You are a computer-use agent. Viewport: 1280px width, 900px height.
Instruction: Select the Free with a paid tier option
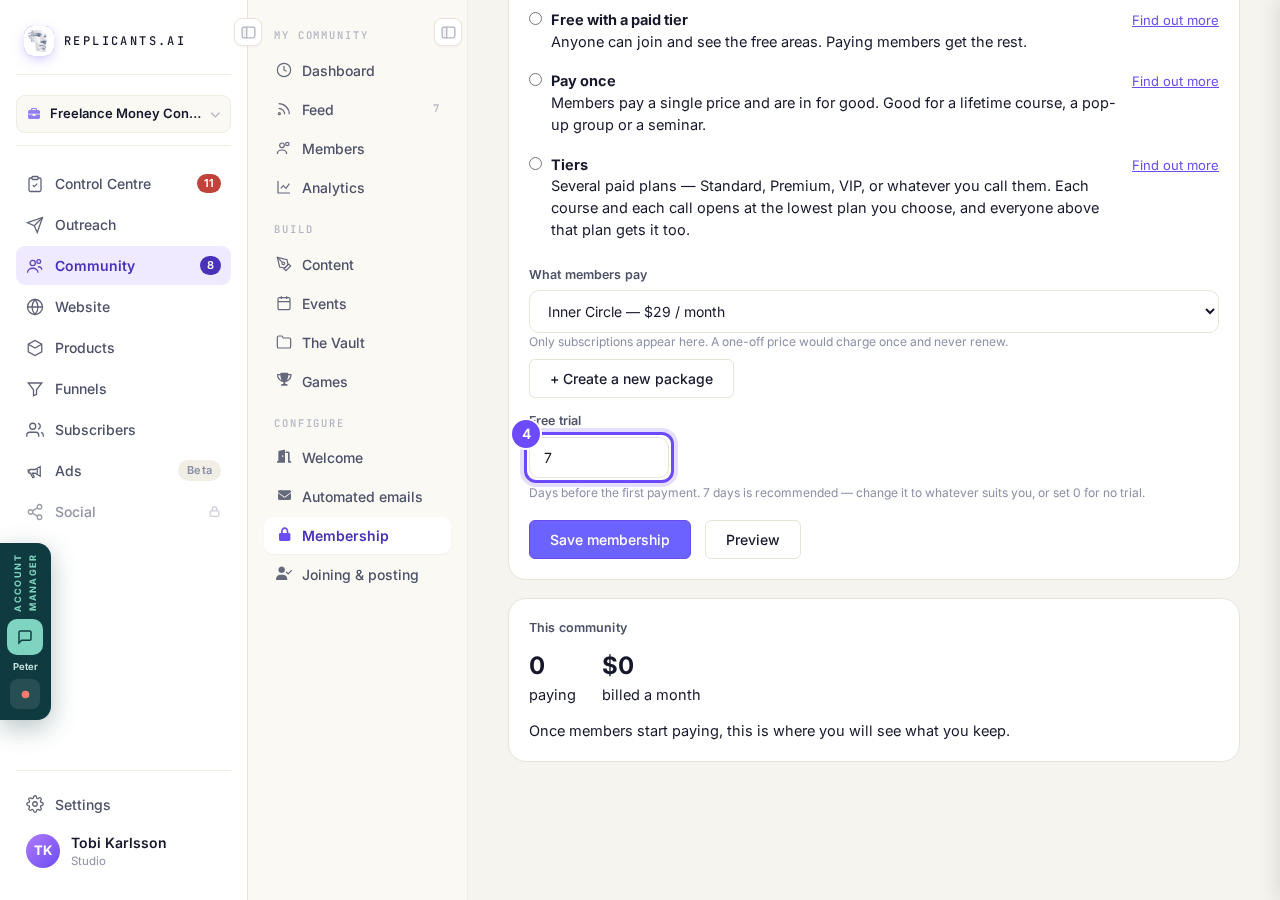coord(536,19)
